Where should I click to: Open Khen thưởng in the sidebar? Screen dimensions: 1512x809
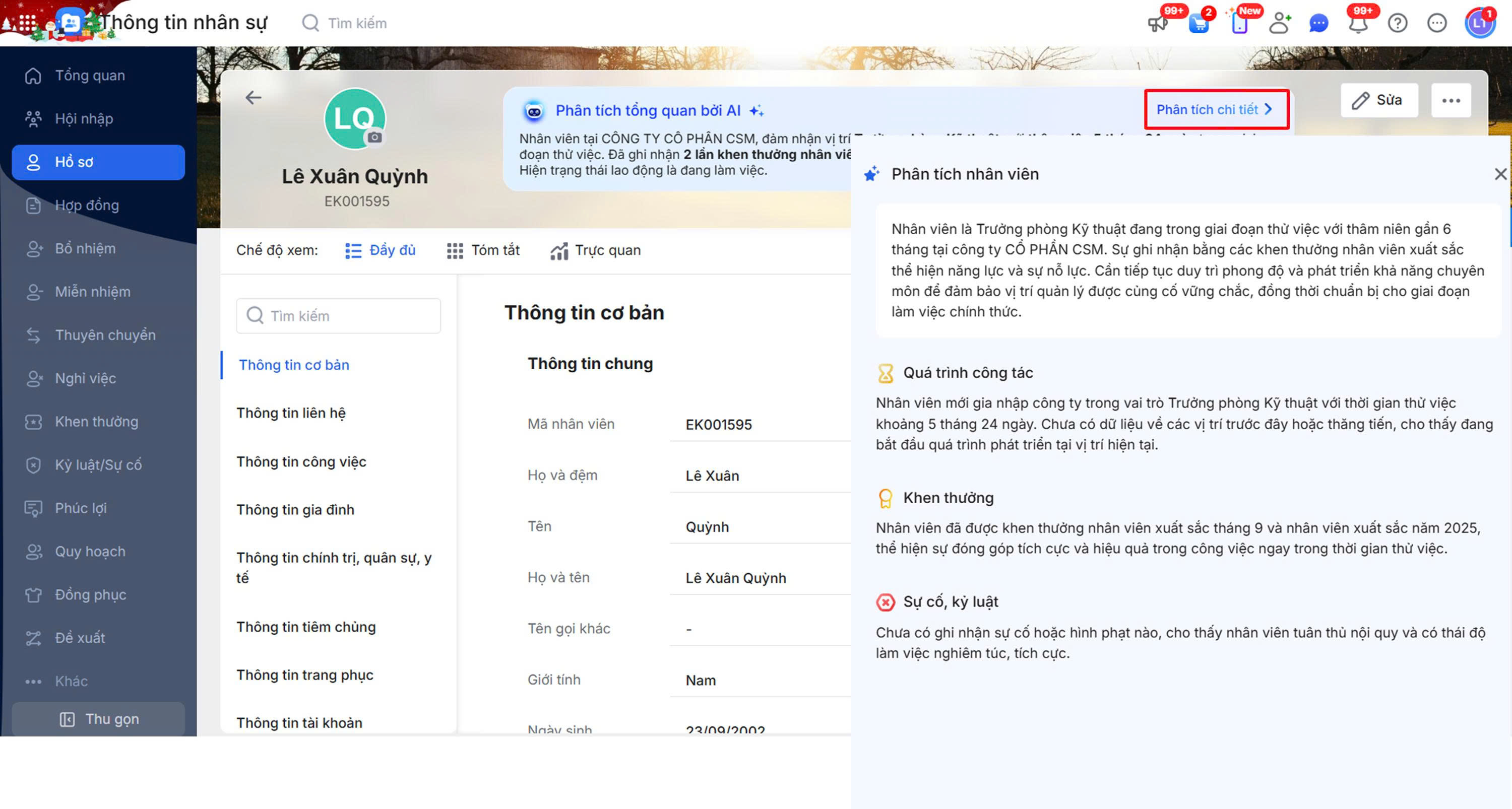click(96, 421)
